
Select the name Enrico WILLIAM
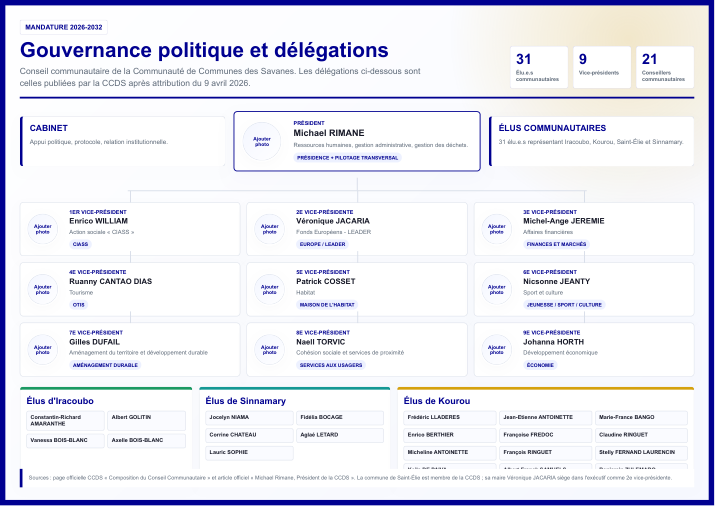(98, 221)
